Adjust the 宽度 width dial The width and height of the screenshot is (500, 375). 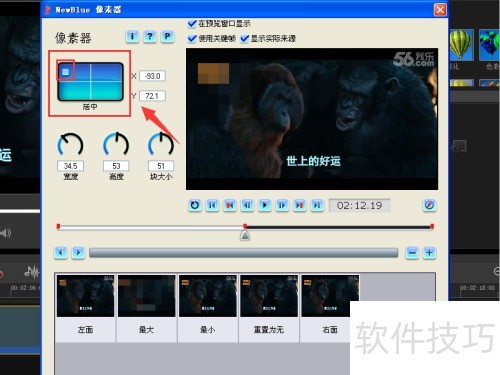(70, 145)
